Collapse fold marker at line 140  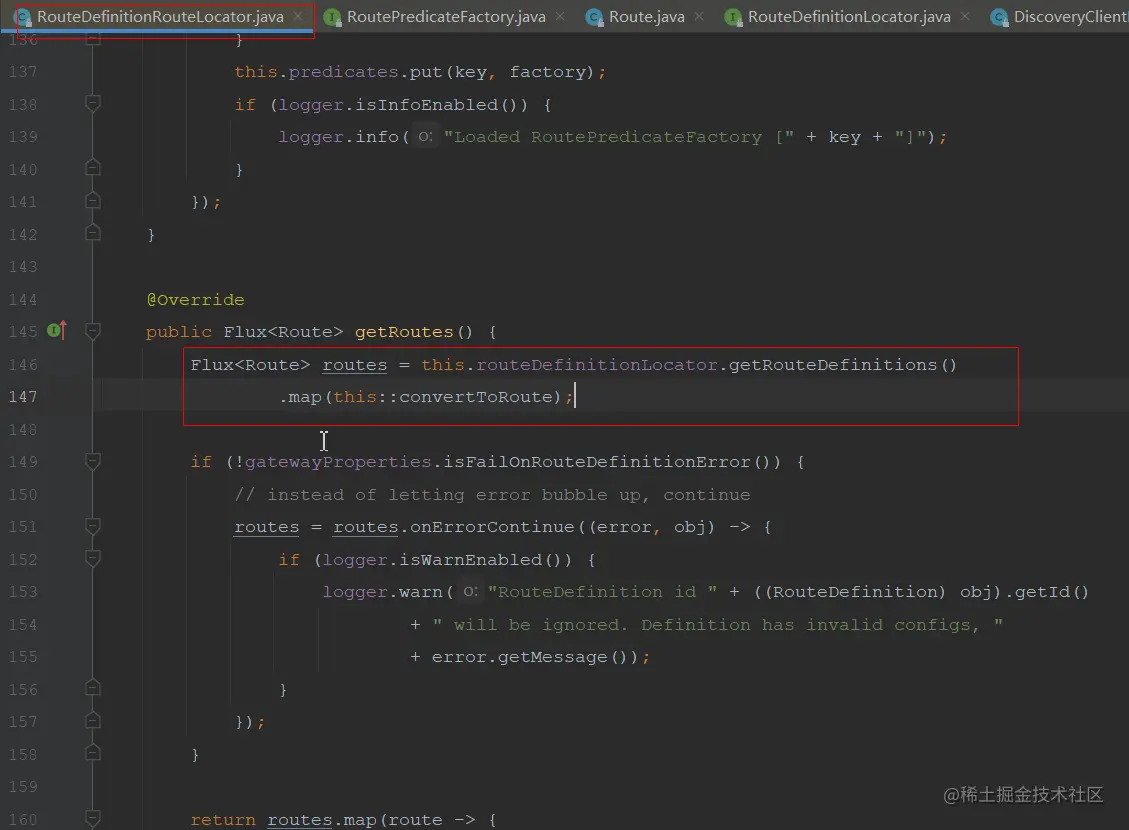click(x=93, y=168)
